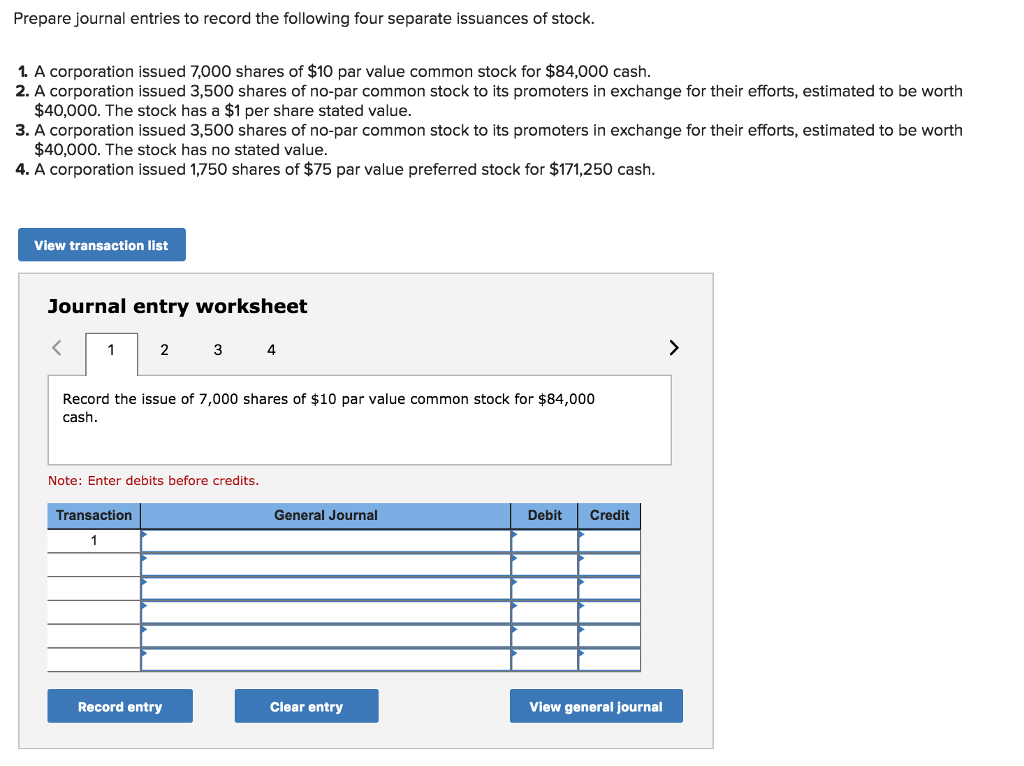Switch to transaction tab 3
Viewport: 1024px width, 766px height.
click(217, 350)
